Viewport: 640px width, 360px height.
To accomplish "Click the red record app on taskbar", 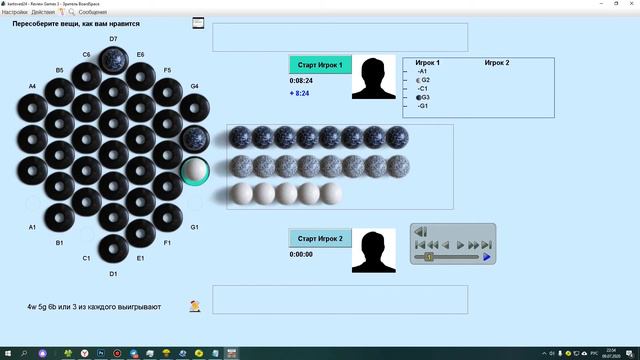I will point(117,353).
